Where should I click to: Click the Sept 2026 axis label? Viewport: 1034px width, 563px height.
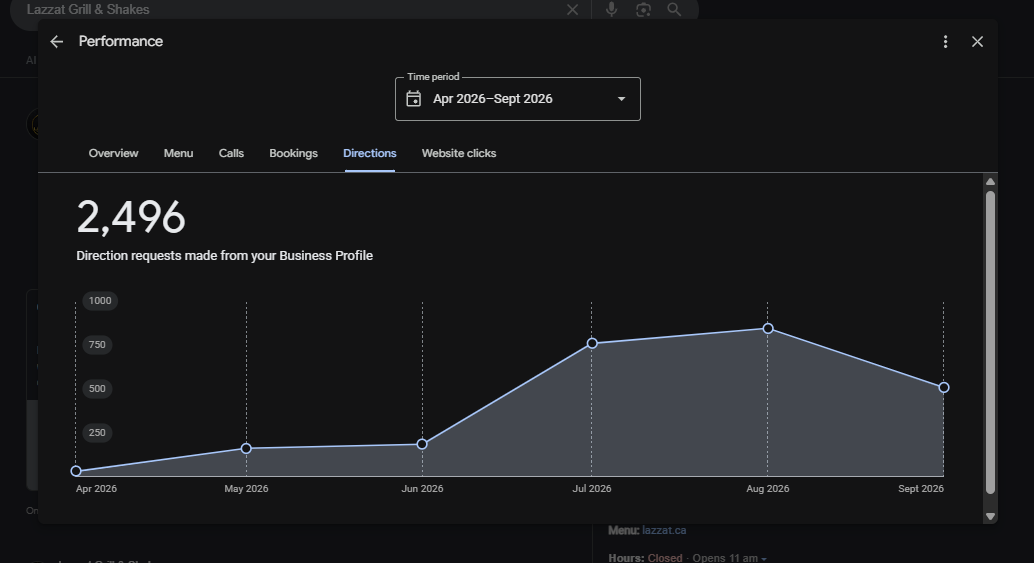point(921,489)
